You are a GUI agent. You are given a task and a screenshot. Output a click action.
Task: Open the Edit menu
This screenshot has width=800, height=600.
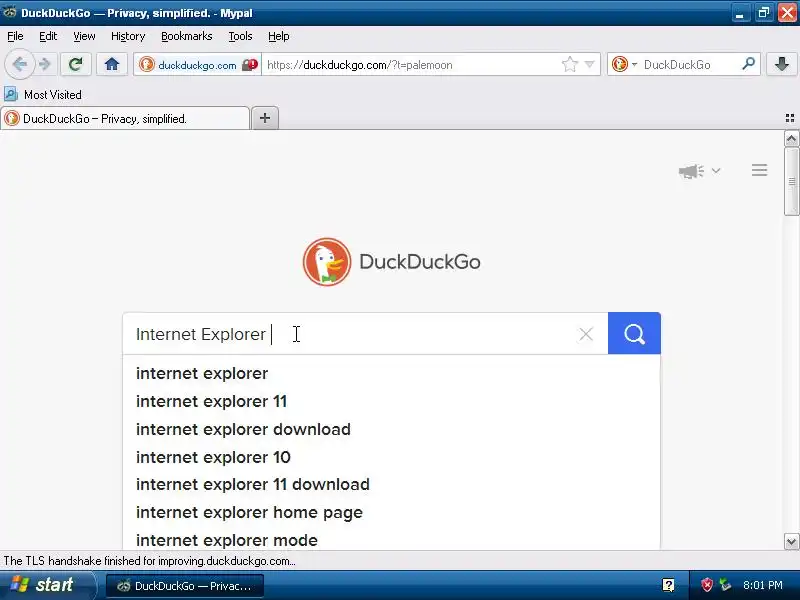pos(48,36)
